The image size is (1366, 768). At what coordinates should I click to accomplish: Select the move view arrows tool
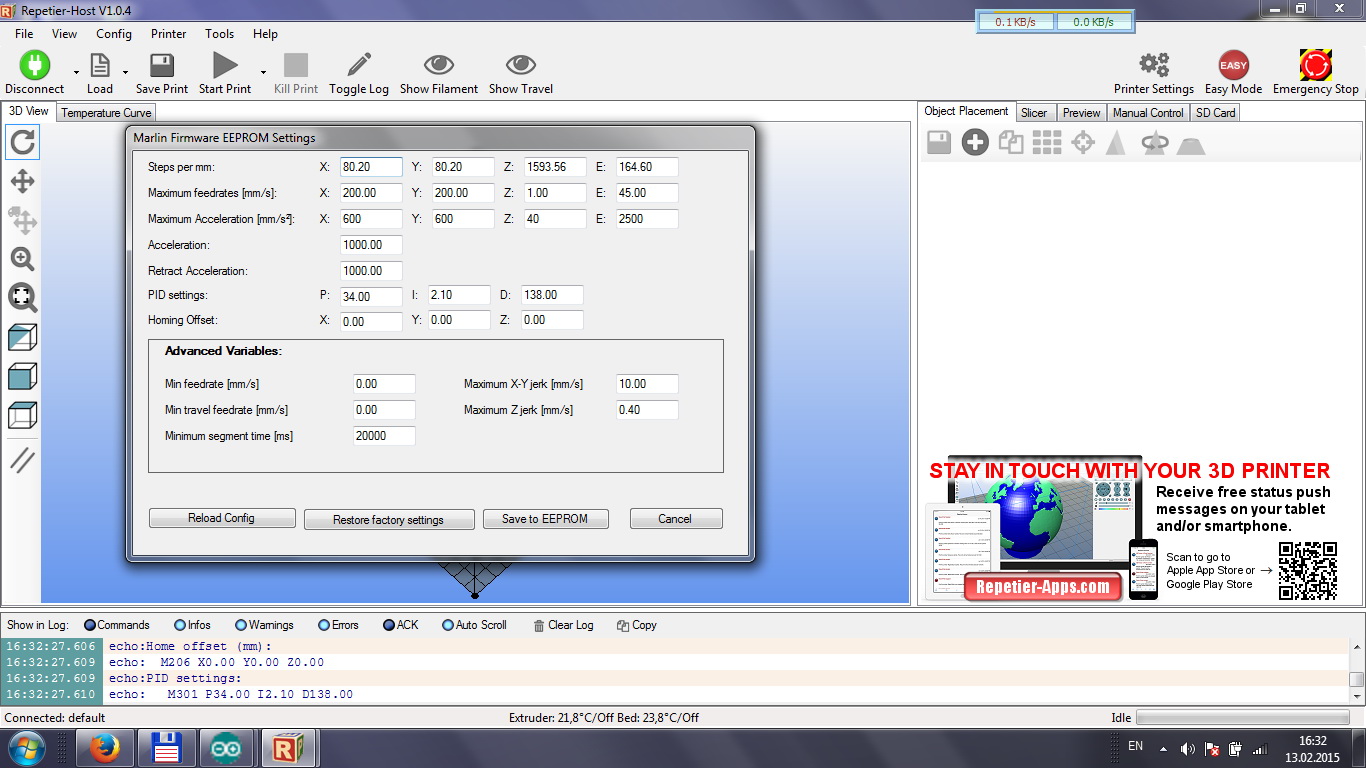click(x=22, y=181)
